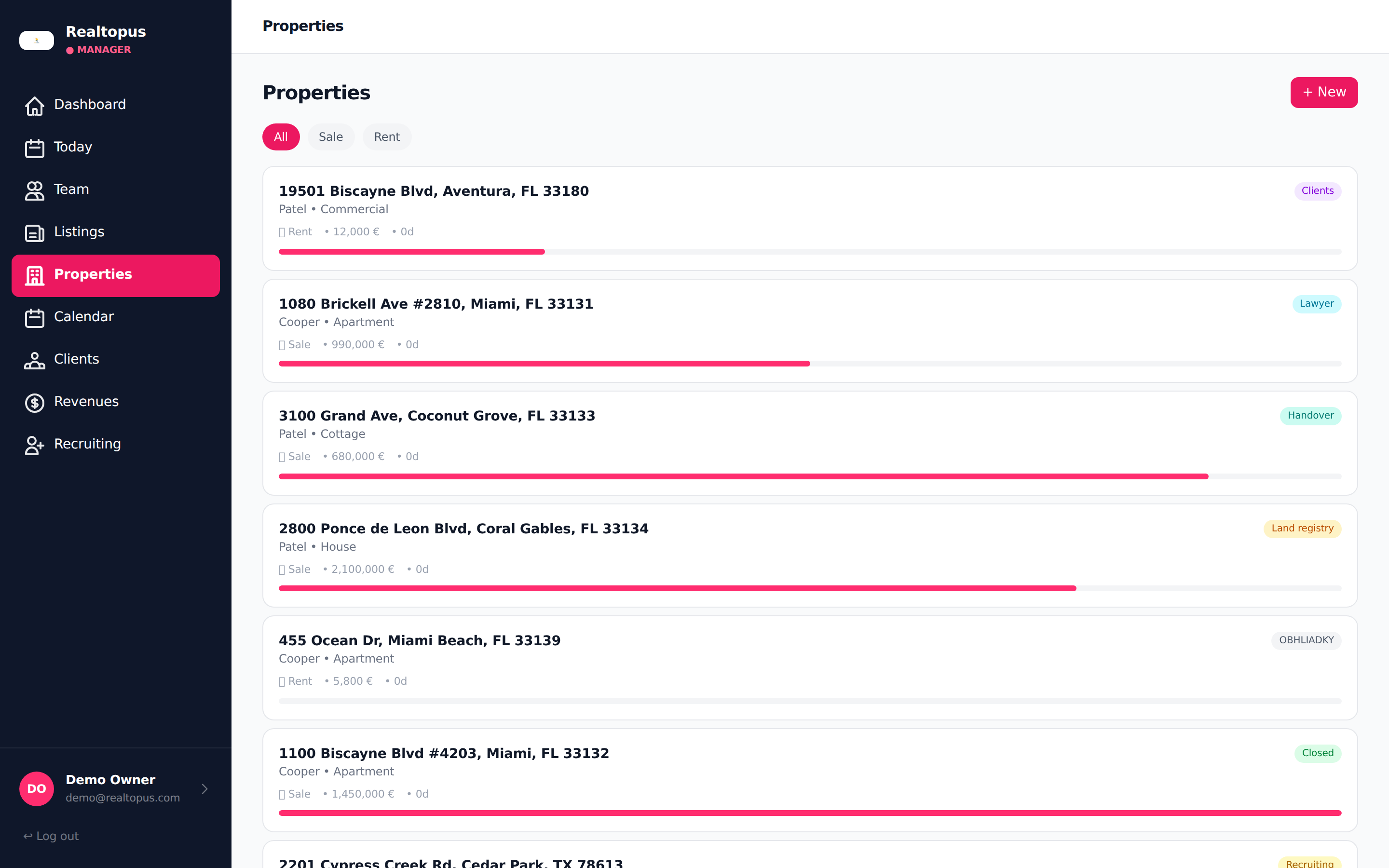The height and width of the screenshot is (868, 1389).
Task: Click the Demo Owner name
Action: pyautogui.click(x=110, y=780)
